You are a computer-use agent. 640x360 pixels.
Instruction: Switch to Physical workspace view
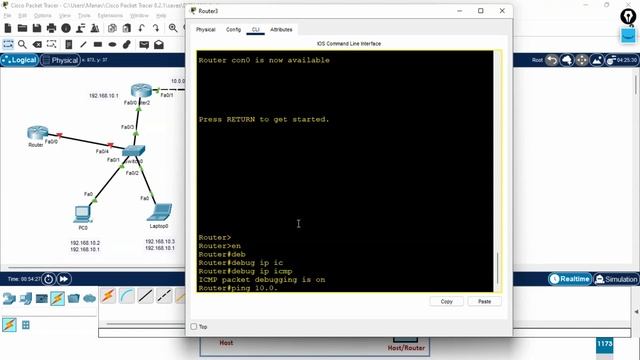tap(60, 60)
